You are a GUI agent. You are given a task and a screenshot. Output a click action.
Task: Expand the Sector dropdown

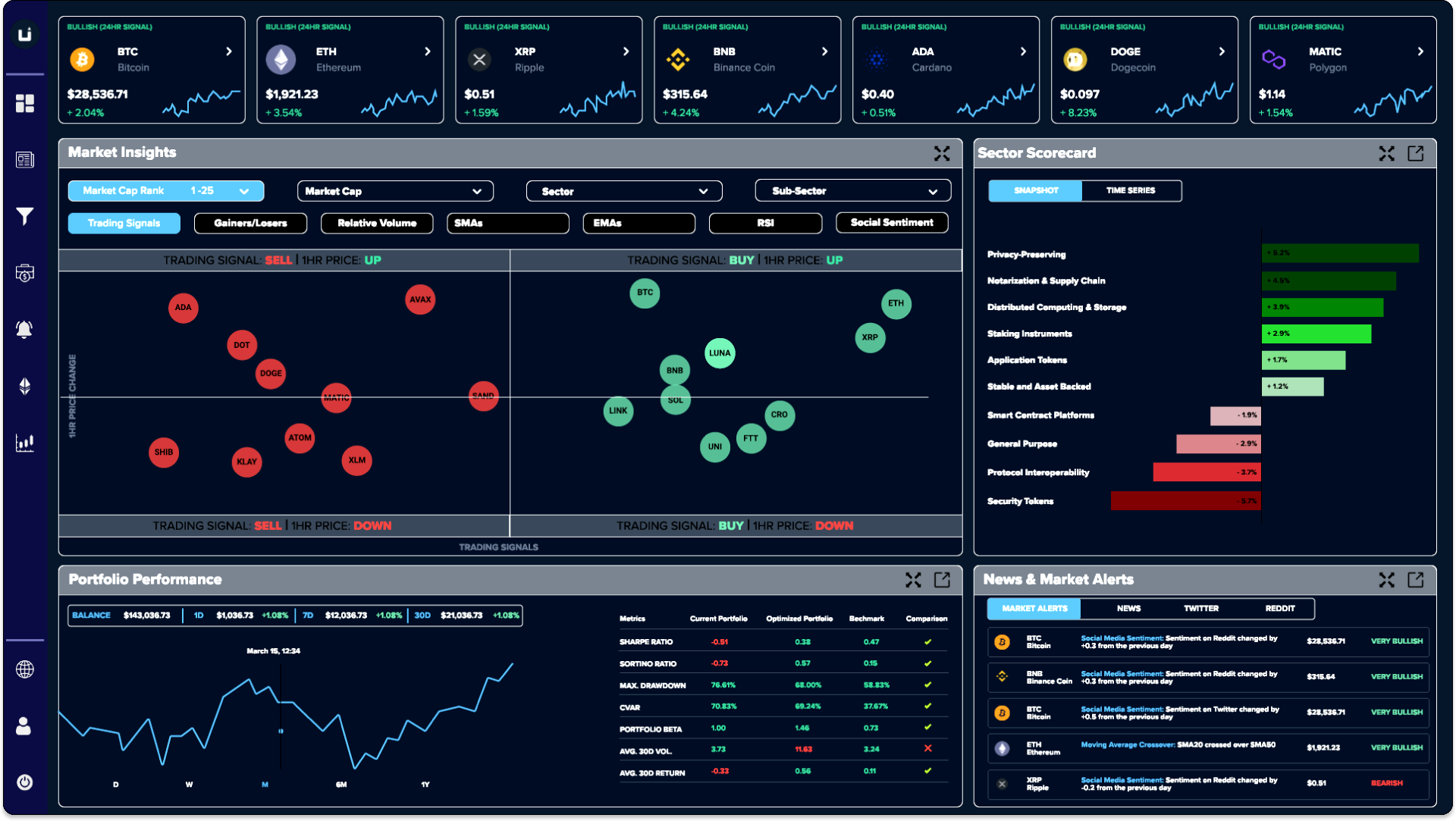click(x=623, y=191)
